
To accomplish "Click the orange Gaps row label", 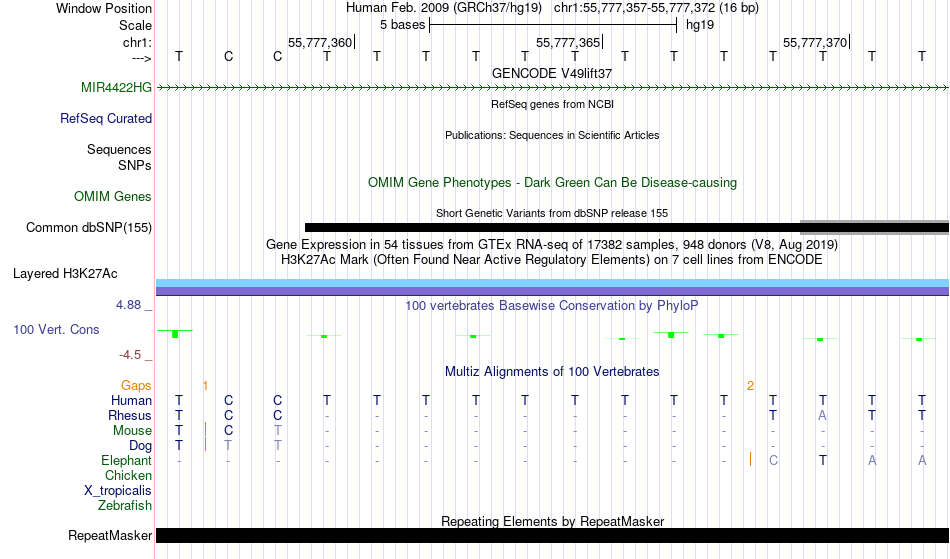I will (x=136, y=386).
